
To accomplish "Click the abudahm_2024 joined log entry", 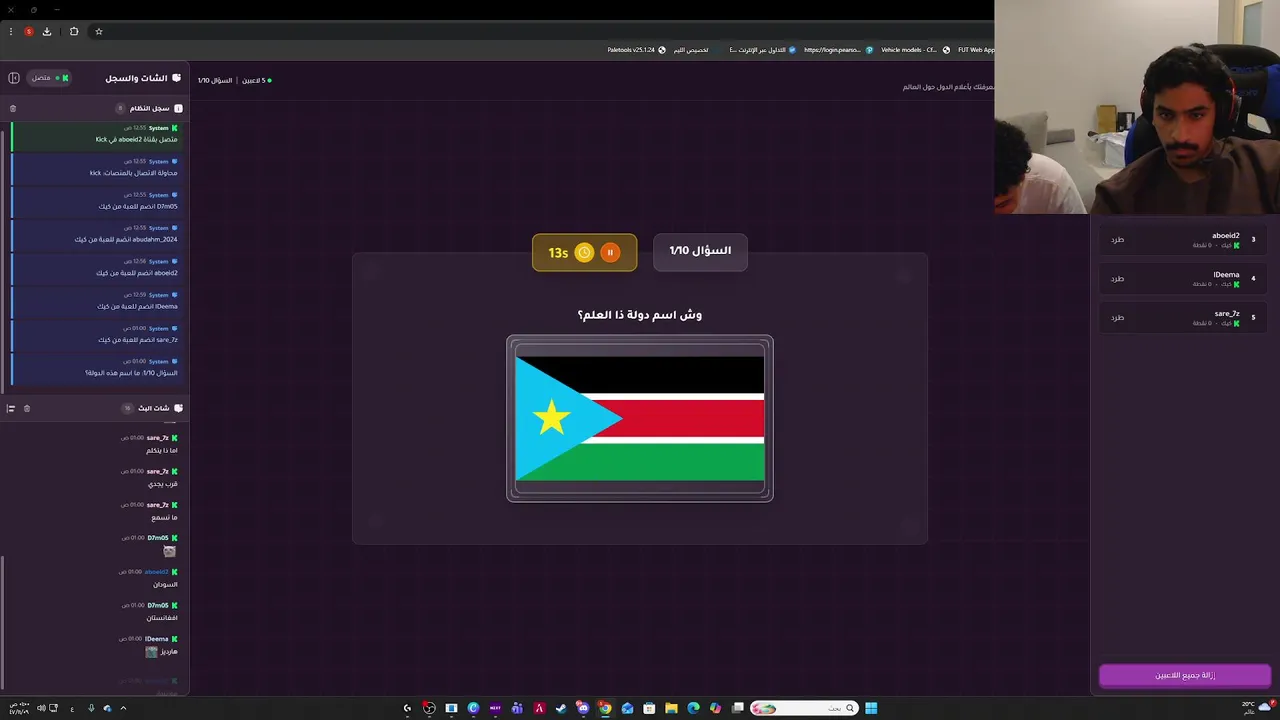I will (x=96, y=234).
